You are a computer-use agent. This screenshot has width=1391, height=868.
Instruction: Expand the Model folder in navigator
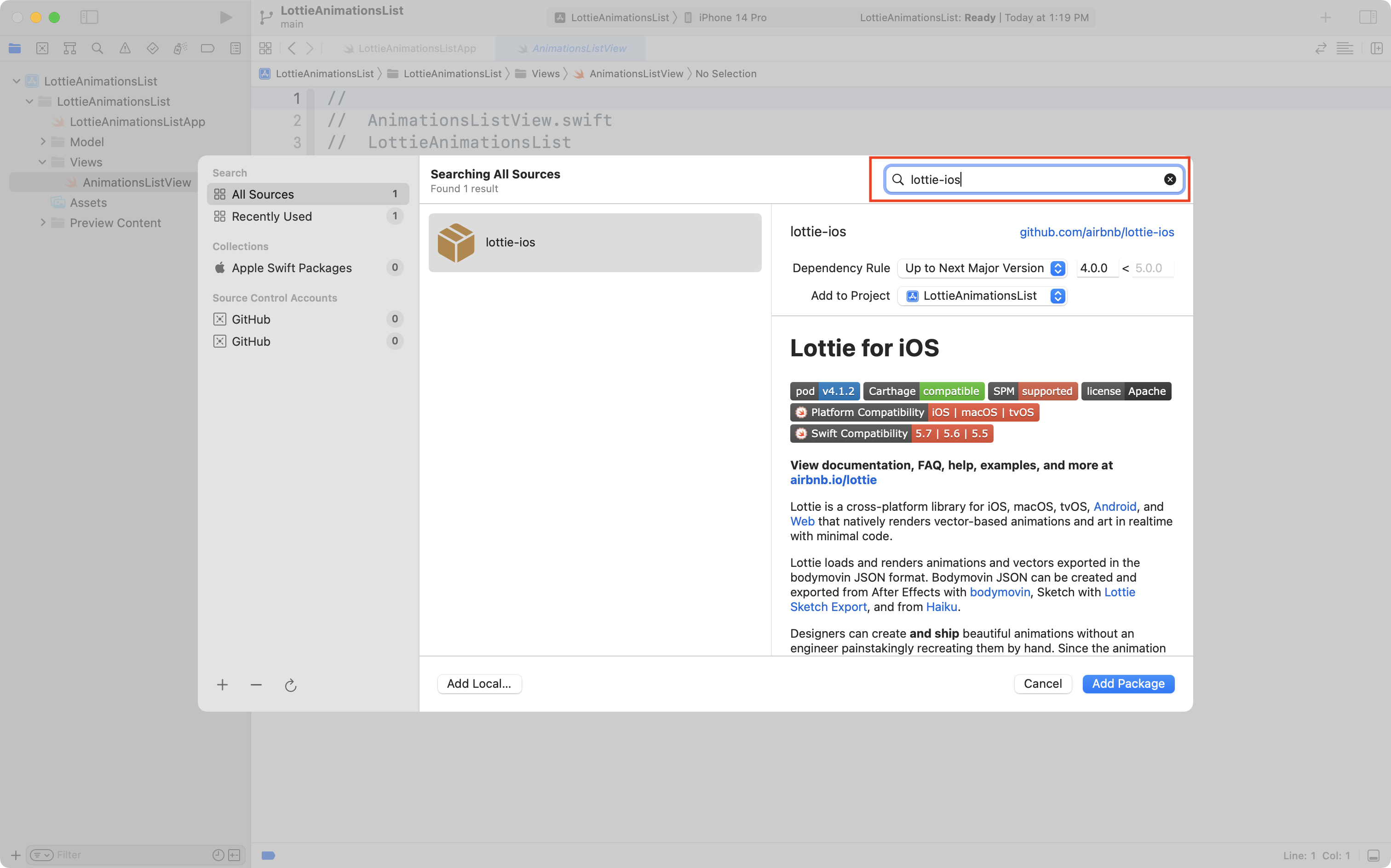(x=42, y=142)
